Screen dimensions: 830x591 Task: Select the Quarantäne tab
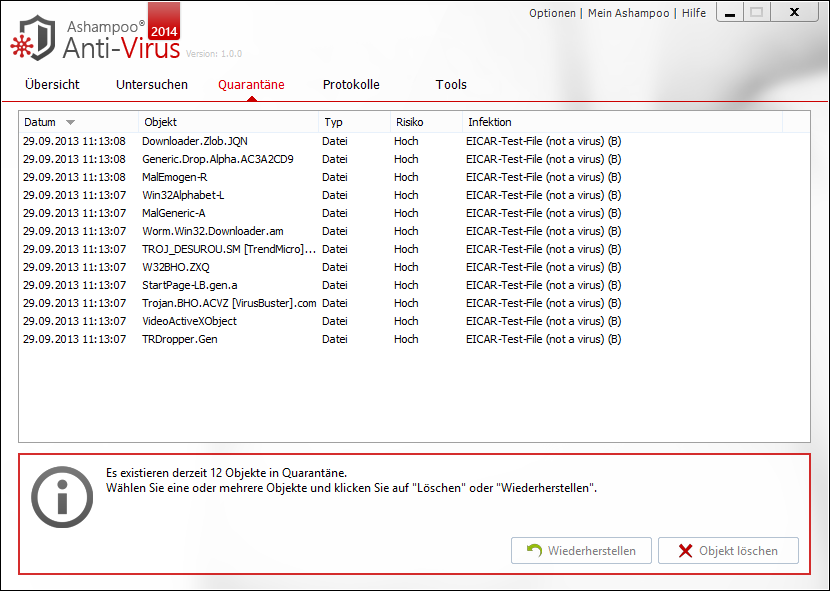click(x=251, y=85)
